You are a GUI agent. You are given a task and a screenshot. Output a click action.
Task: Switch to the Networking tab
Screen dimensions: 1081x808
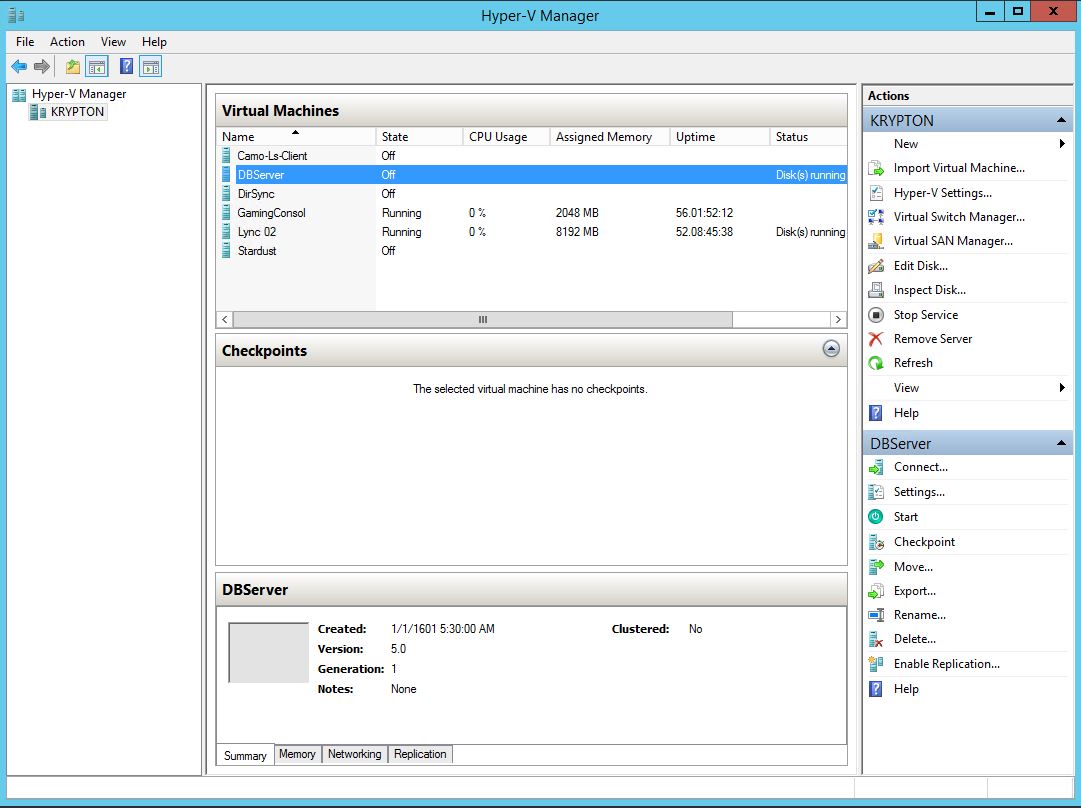click(354, 754)
